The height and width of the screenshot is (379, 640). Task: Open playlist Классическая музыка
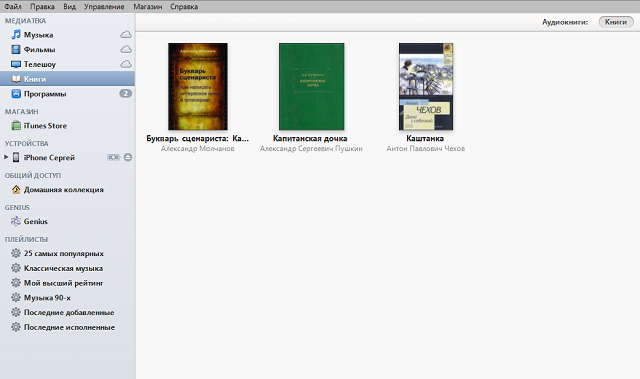[63, 268]
